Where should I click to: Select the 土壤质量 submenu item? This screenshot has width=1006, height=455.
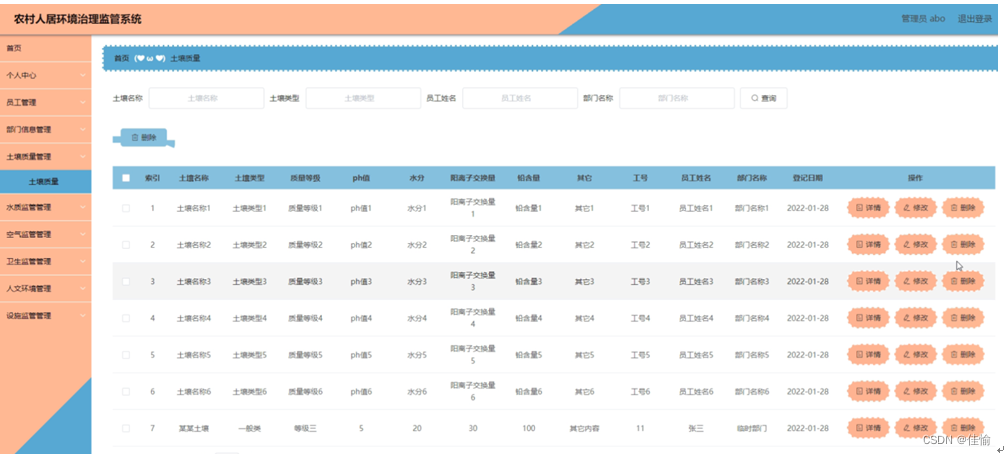click(46, 182)
